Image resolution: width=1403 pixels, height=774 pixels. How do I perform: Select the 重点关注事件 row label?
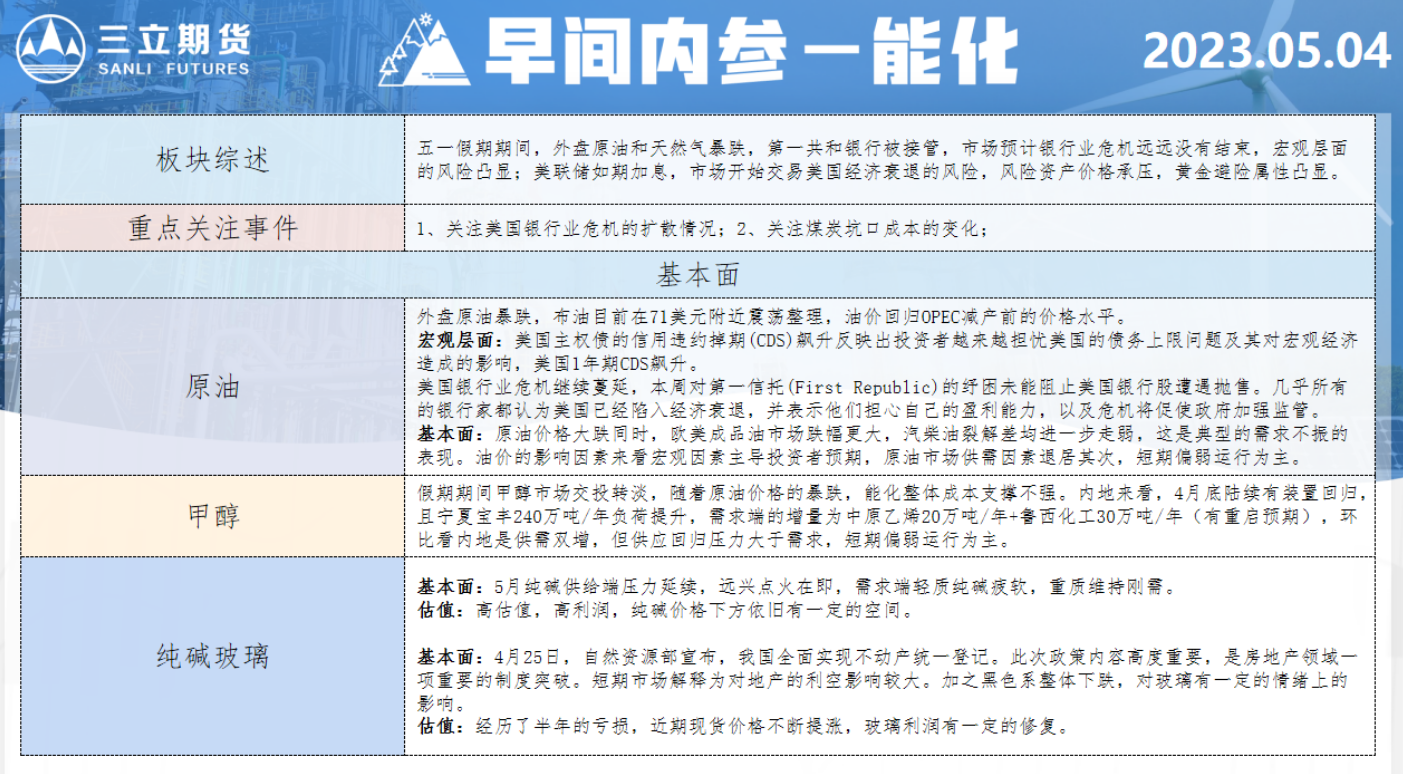click(213, 228)
